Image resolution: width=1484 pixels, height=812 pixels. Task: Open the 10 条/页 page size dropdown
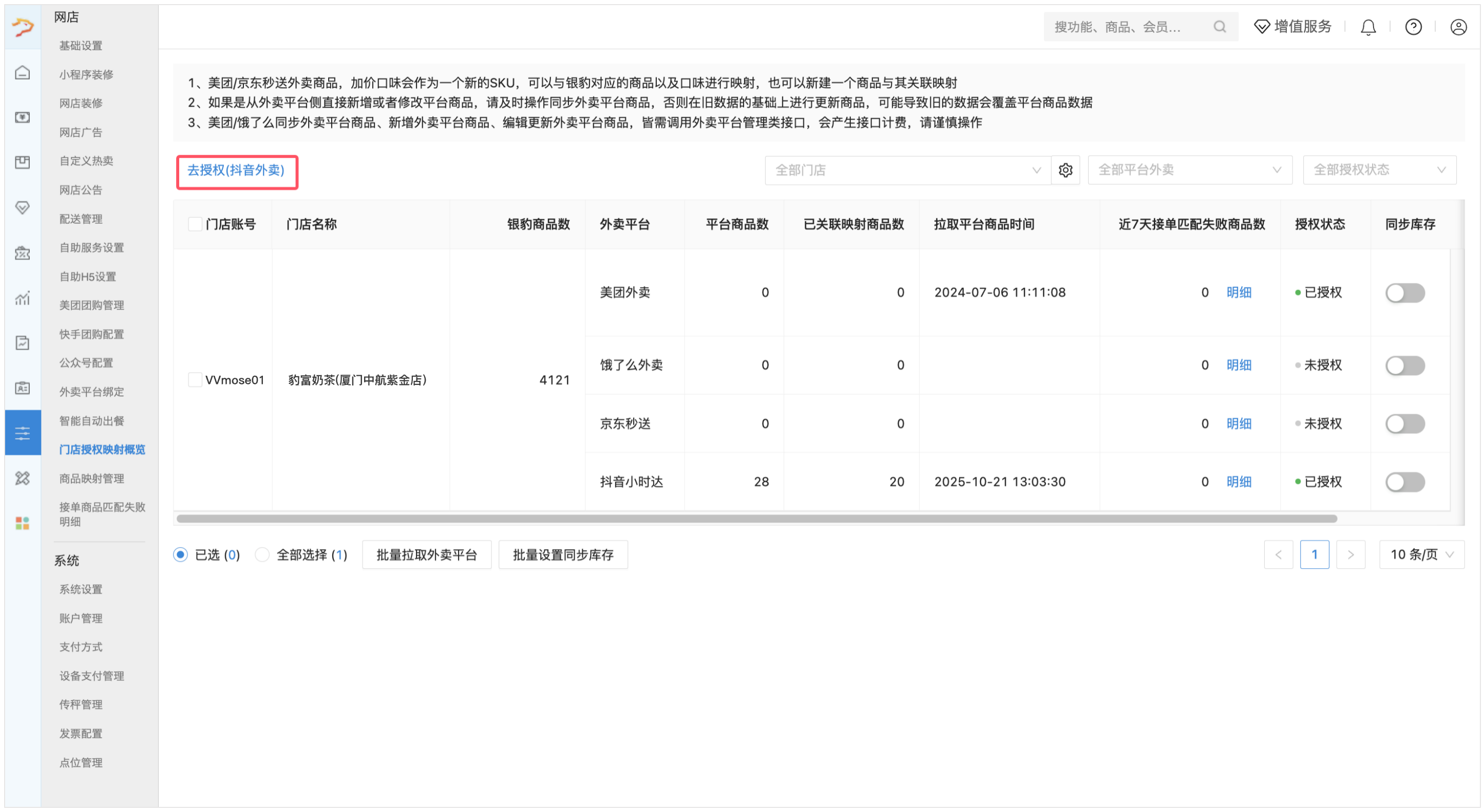(x=1421, y=554)
